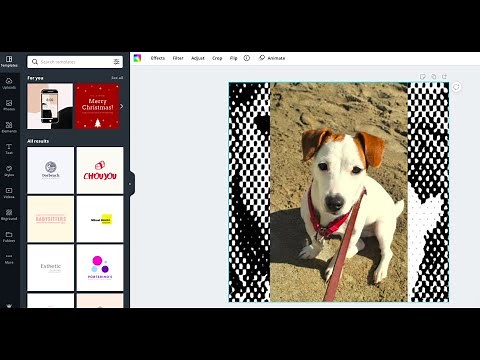The image size is (480, 360).
Task: Select the Crop option
Action: tap(217, 58)
